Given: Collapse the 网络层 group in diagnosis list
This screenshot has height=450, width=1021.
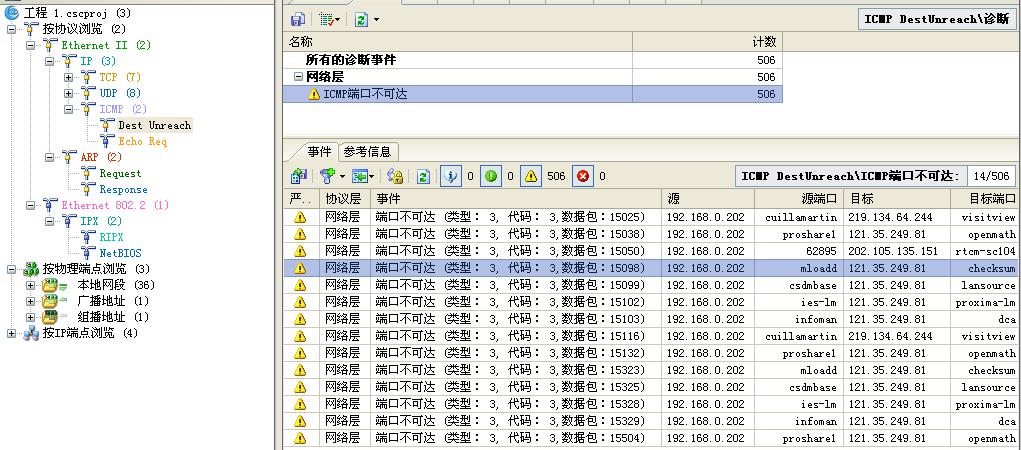Looking at the screenshot, I should (x=298, y=77).
